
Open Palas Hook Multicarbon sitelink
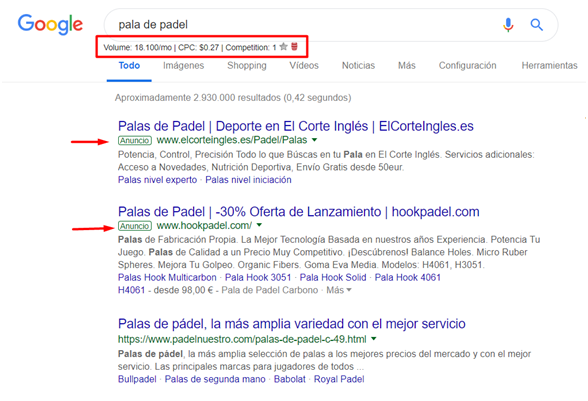[167, 277]
